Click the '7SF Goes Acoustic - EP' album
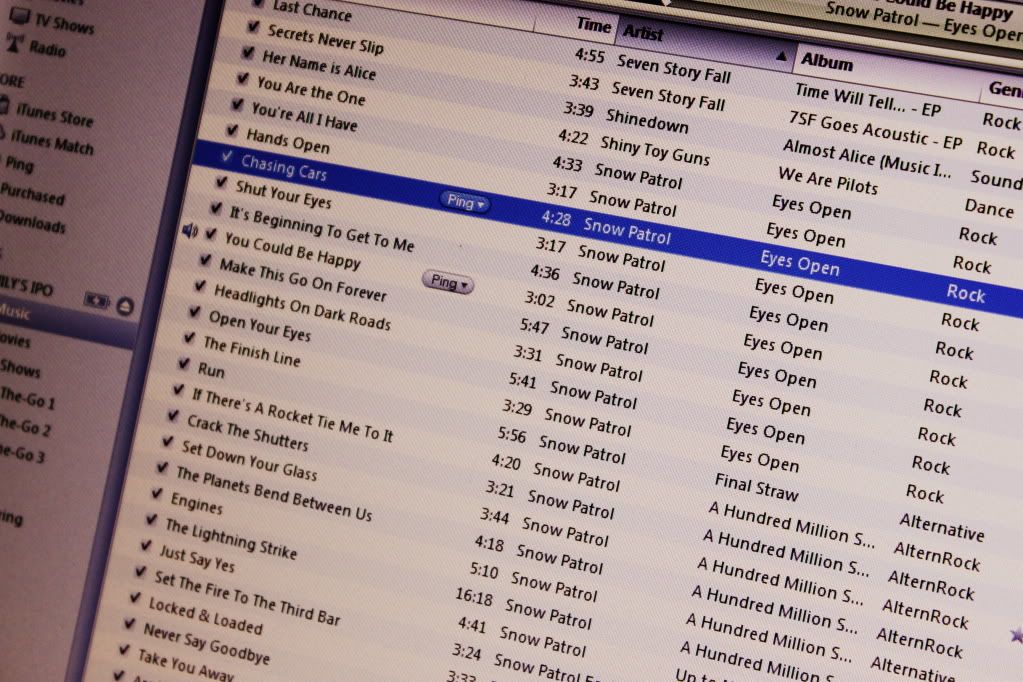 876,130
